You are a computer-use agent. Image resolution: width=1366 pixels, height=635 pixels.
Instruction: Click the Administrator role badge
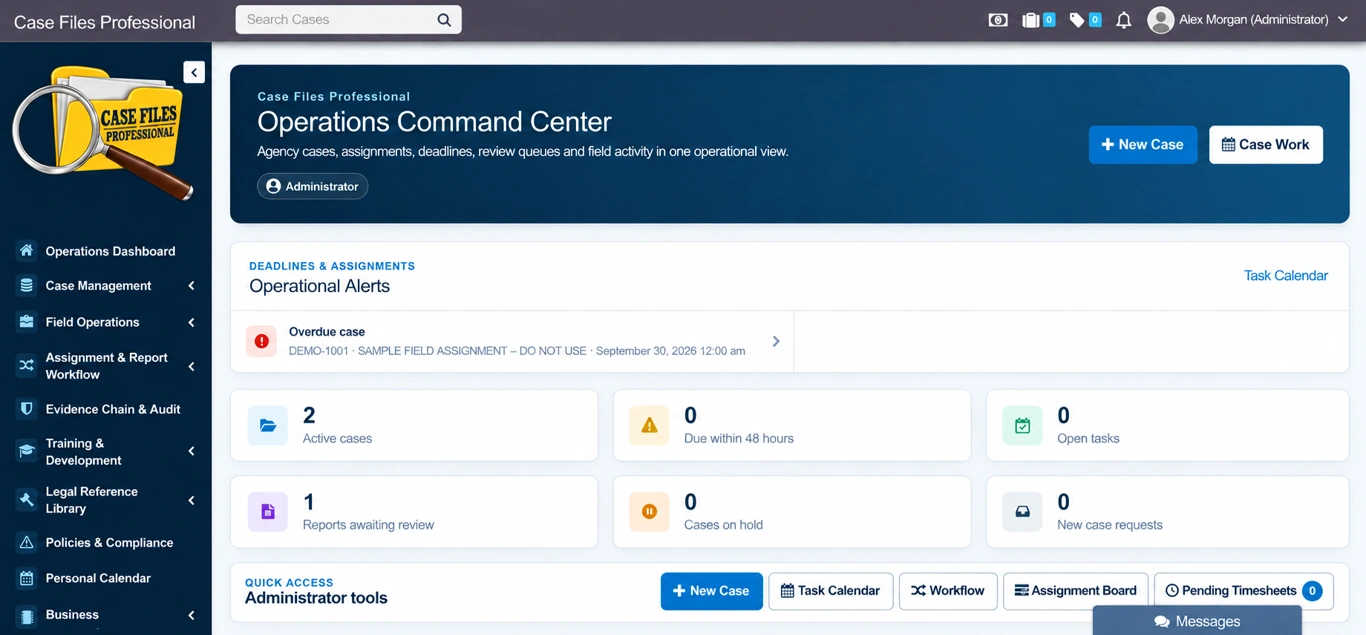[x=313, y=186]
